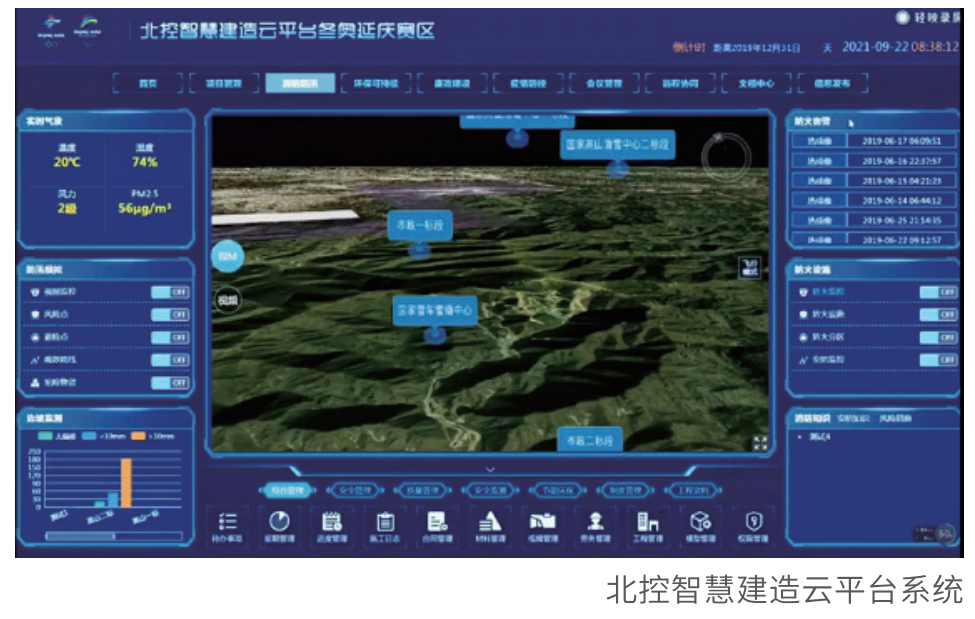Toggle the 防火分区 switch

pos(938,337)
